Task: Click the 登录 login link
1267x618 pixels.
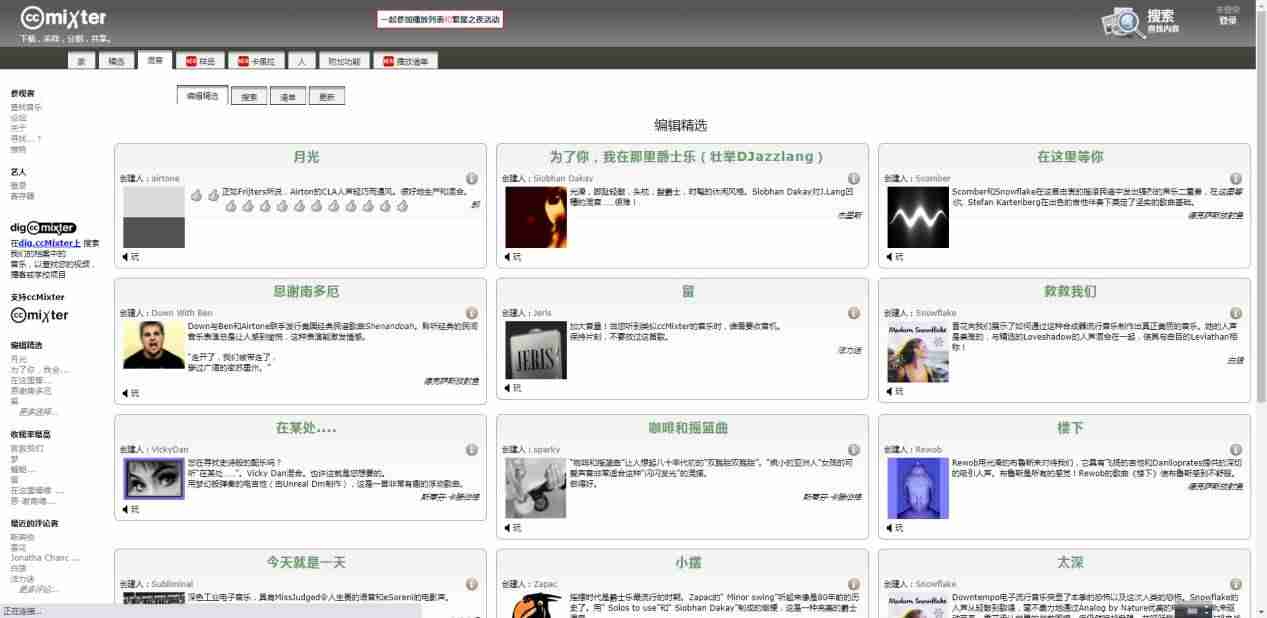Action: pyautogui.click(x=1227, y=20)
